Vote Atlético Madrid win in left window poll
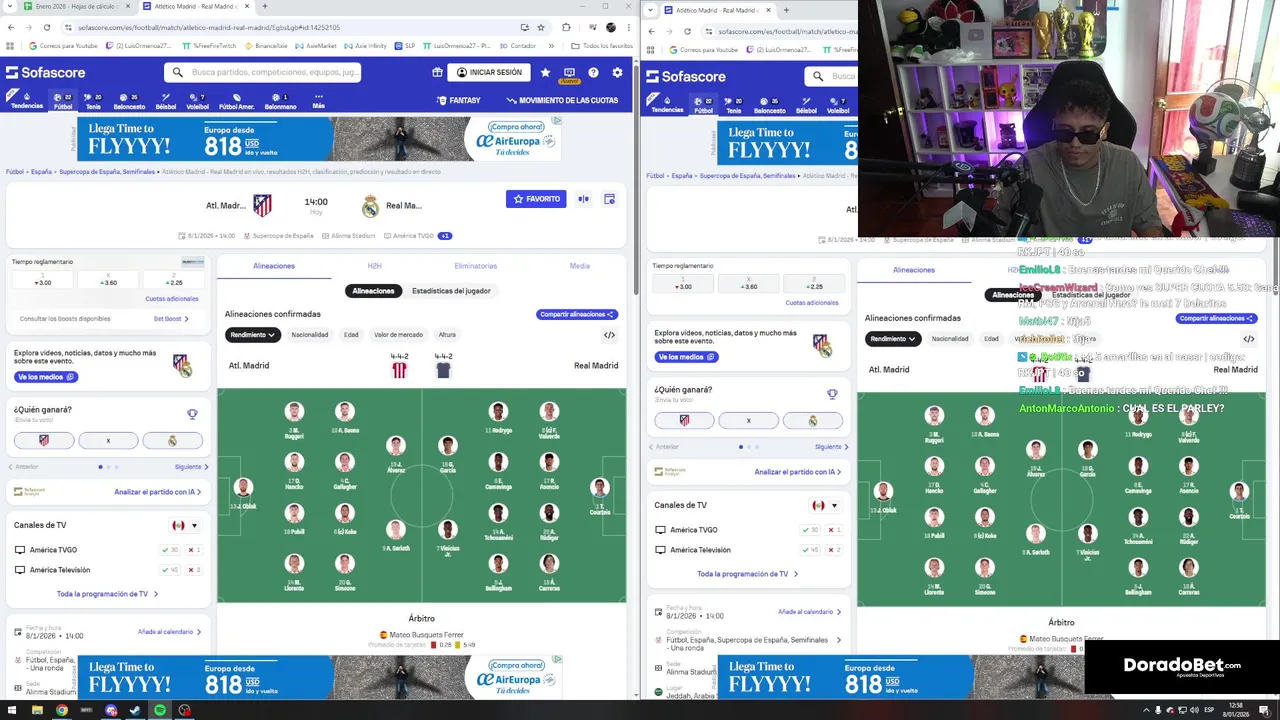This screenshot has width=1280, height=720. [x=44, y=440]
